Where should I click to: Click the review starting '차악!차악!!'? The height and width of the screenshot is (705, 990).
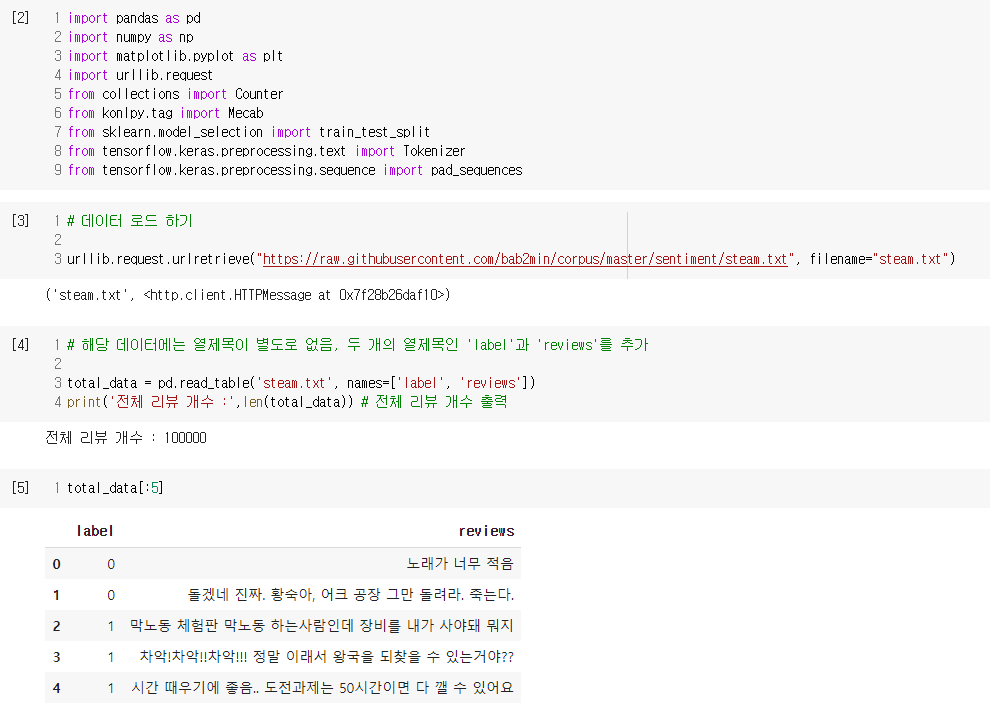pyautogui.click(x=327, y=656)
